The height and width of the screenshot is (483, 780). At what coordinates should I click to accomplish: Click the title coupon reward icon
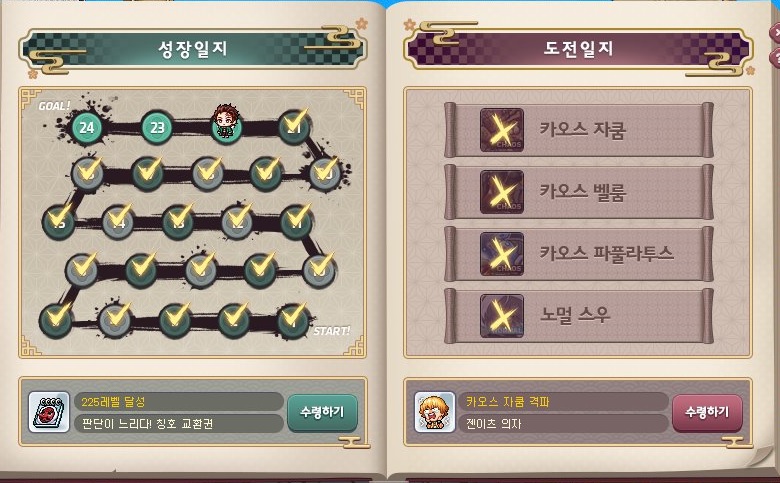(x=49, y=412)
